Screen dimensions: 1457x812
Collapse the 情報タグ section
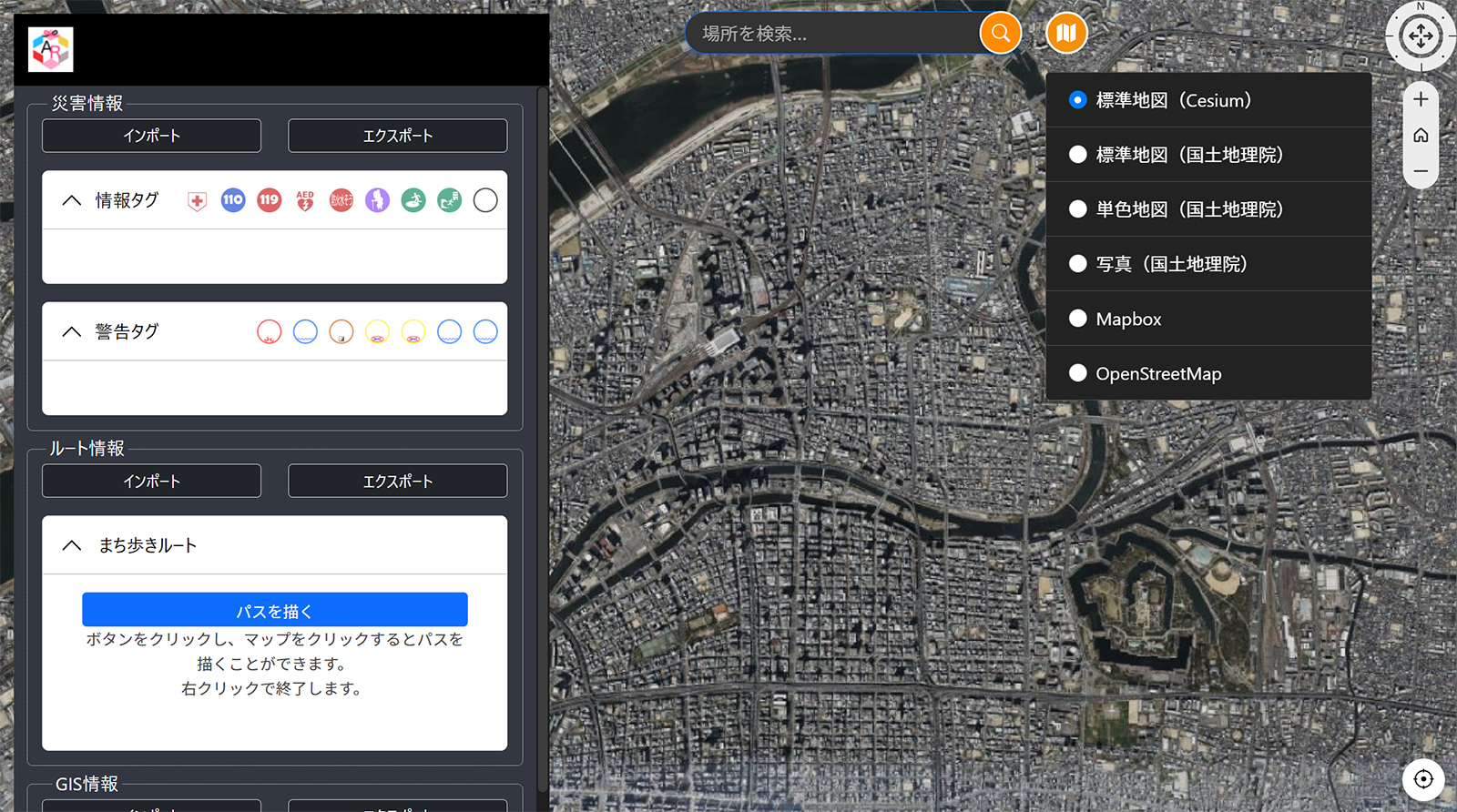(72, 200)
